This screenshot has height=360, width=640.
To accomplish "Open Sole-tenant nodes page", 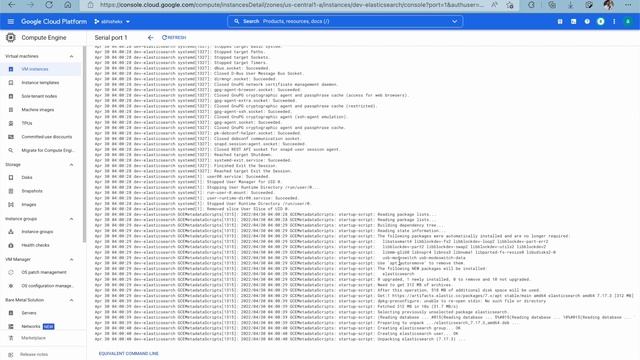I will 40,96.
